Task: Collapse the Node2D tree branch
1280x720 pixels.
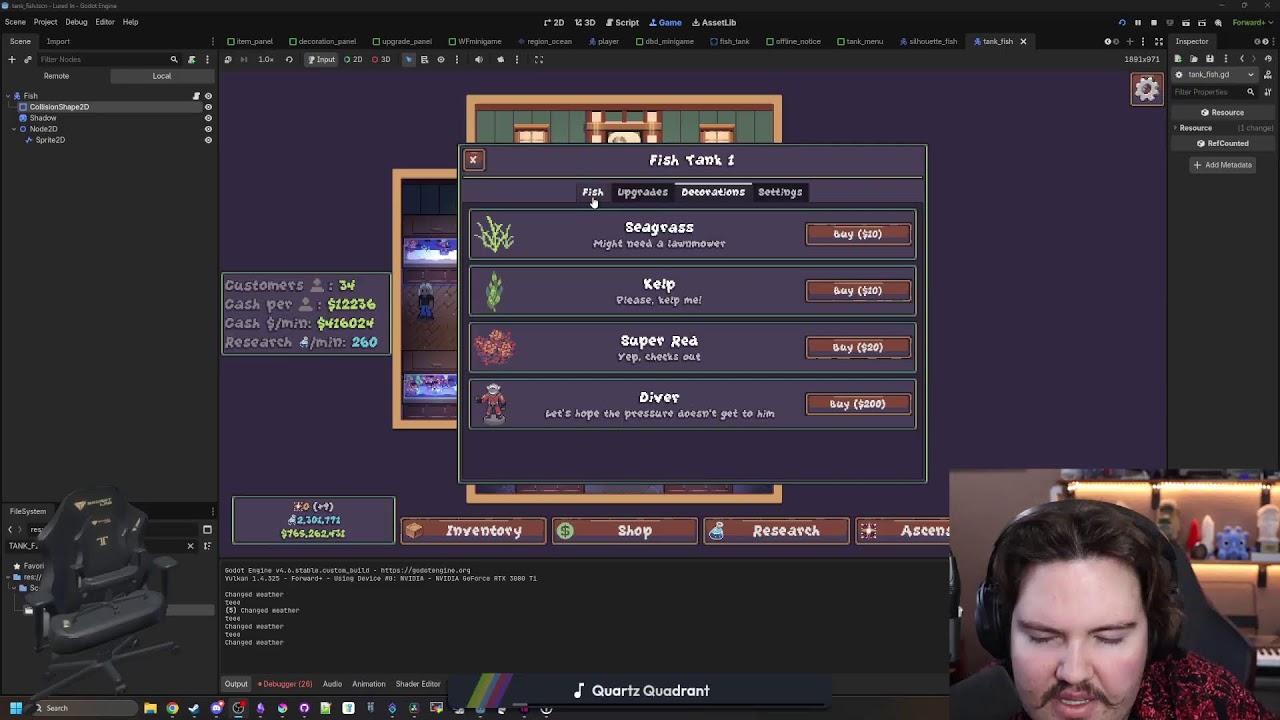Action: [x=15, y=129]
